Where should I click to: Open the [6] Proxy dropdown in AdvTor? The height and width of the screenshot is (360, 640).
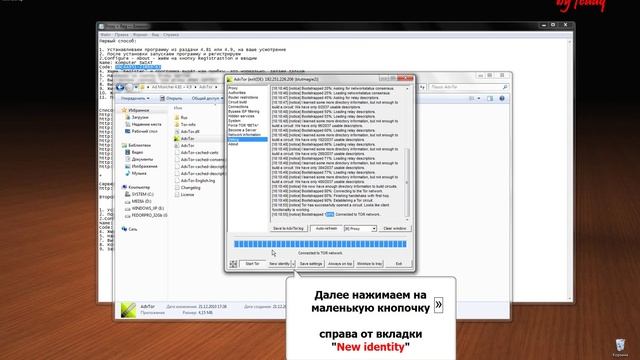point(360,229)
